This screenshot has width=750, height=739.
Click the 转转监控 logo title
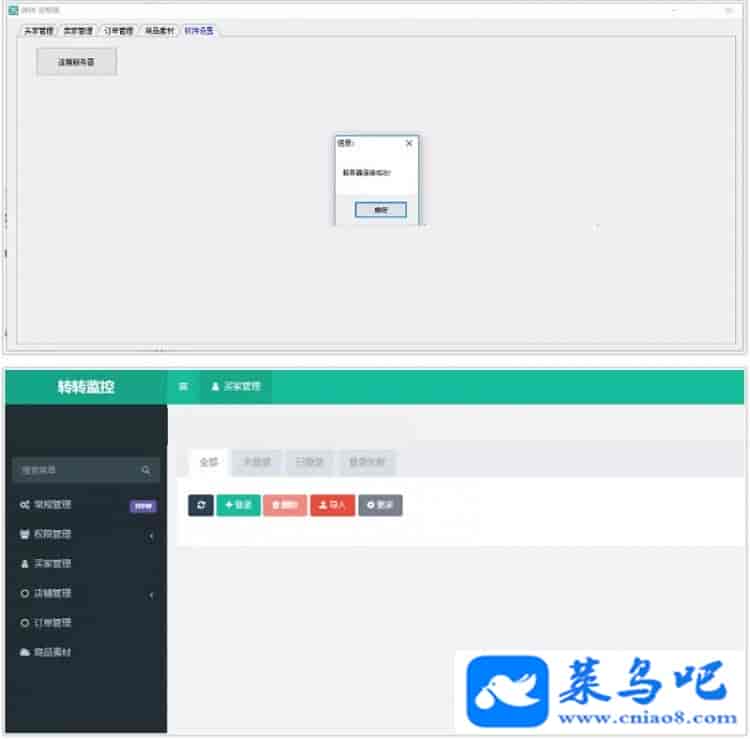(86, 386)
